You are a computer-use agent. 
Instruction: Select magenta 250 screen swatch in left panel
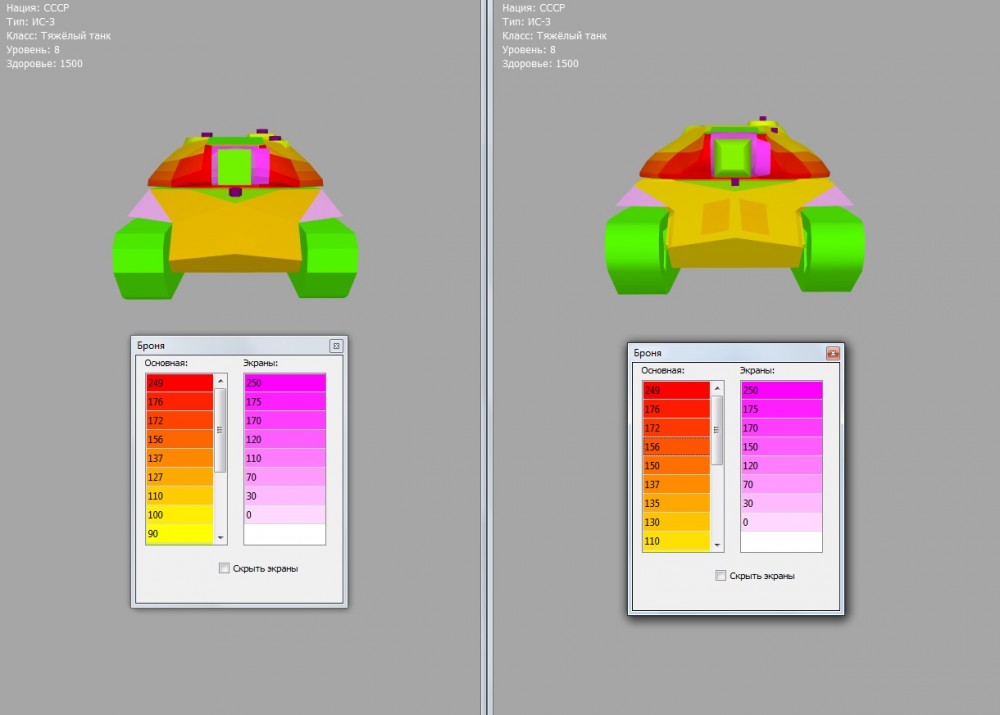[x=285, y=383]
